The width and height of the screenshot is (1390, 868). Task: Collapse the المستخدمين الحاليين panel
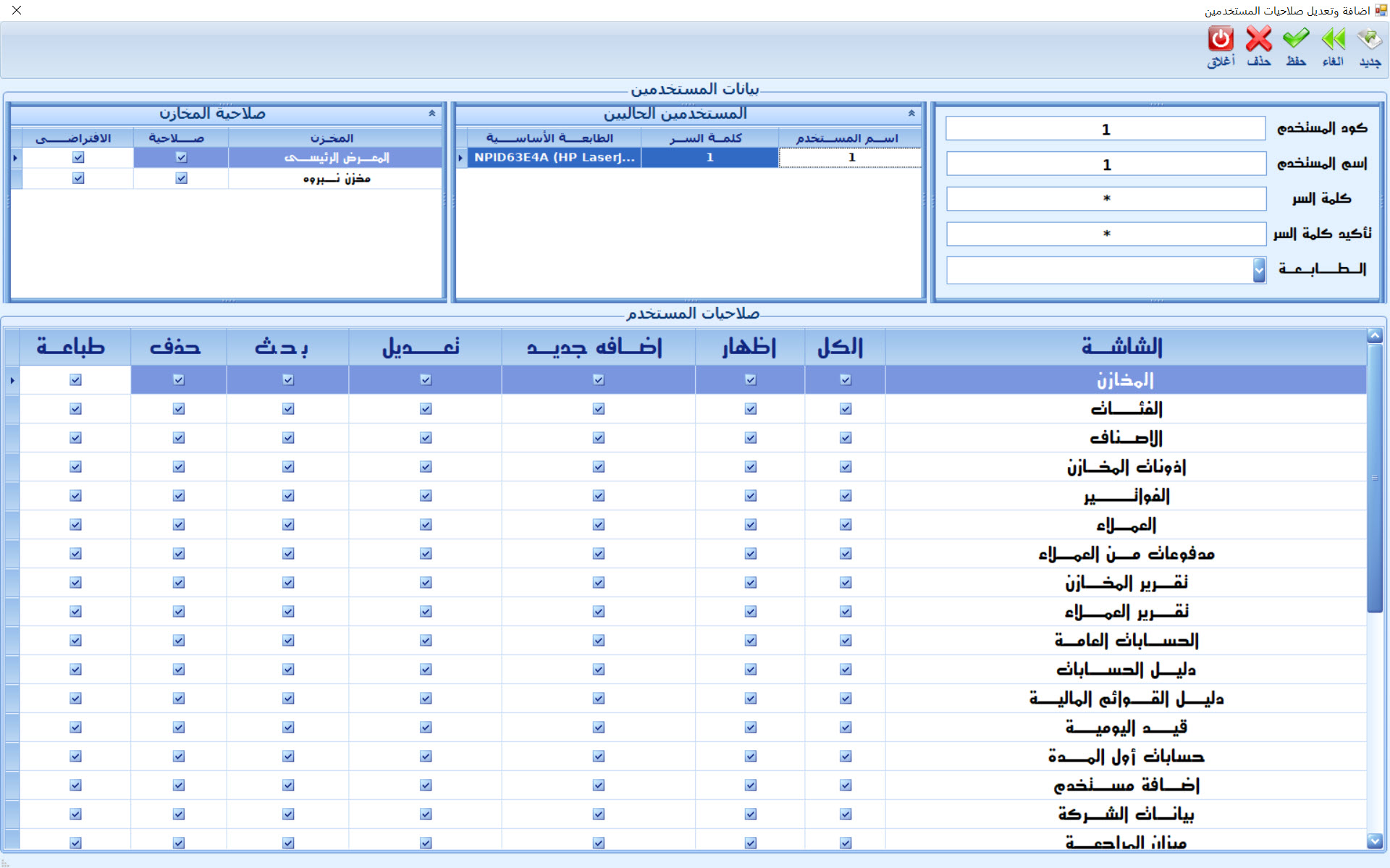[911, 113]
